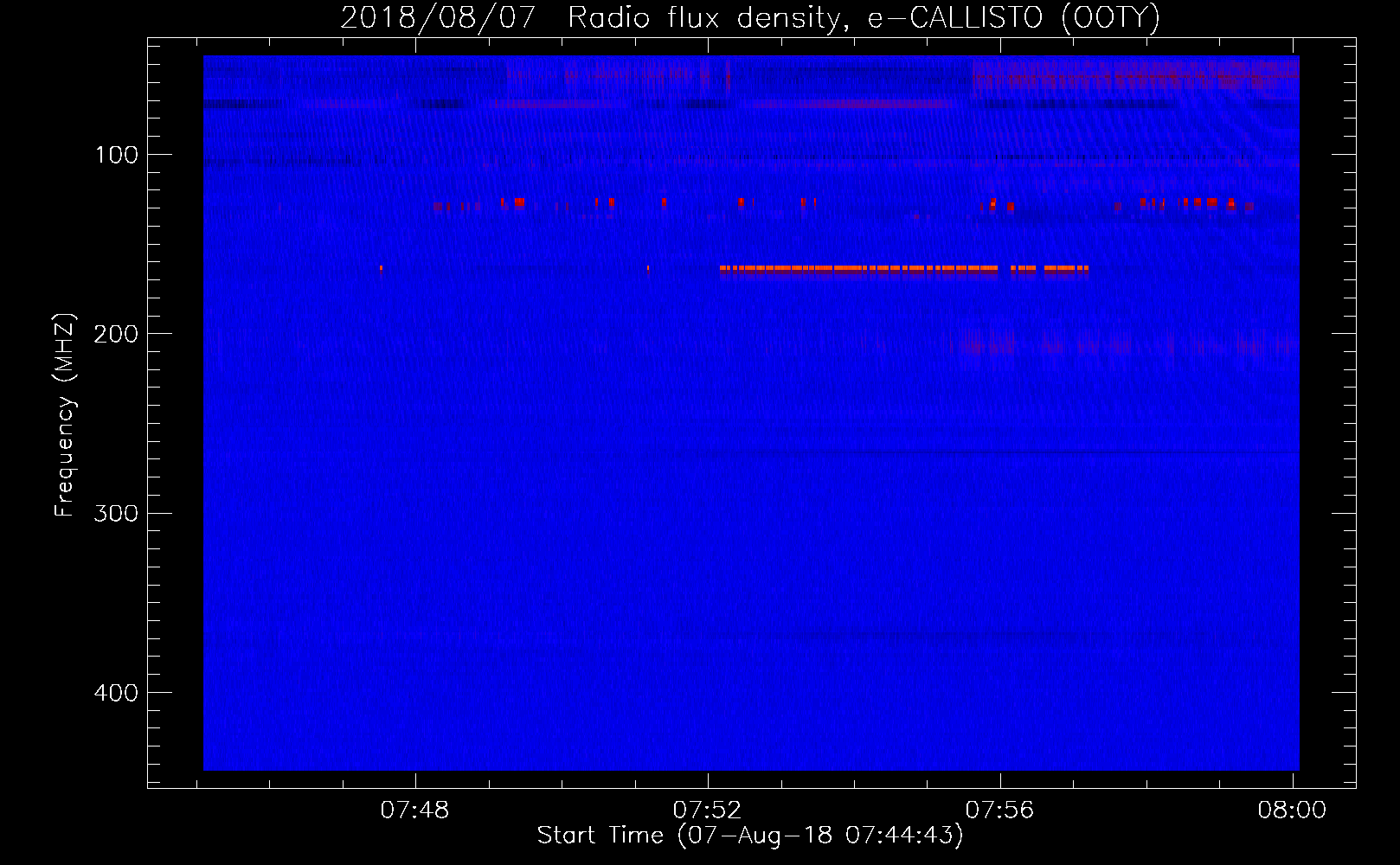This screenshot has width=1400, height=865.
Task: Click the 07:56 time tick label
Action: click(1000, 811)
